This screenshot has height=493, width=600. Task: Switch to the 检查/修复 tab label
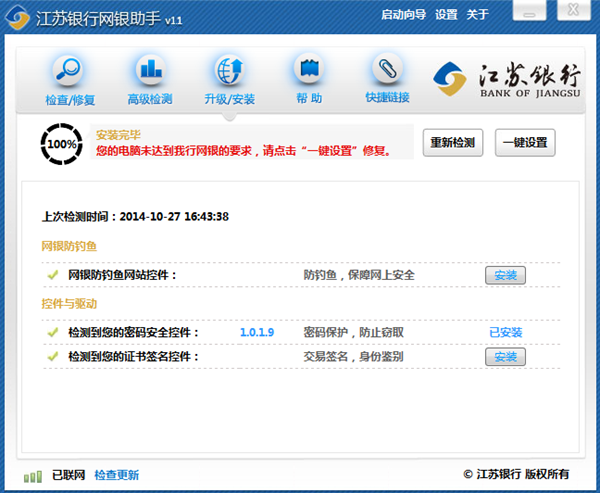point(70,100)
